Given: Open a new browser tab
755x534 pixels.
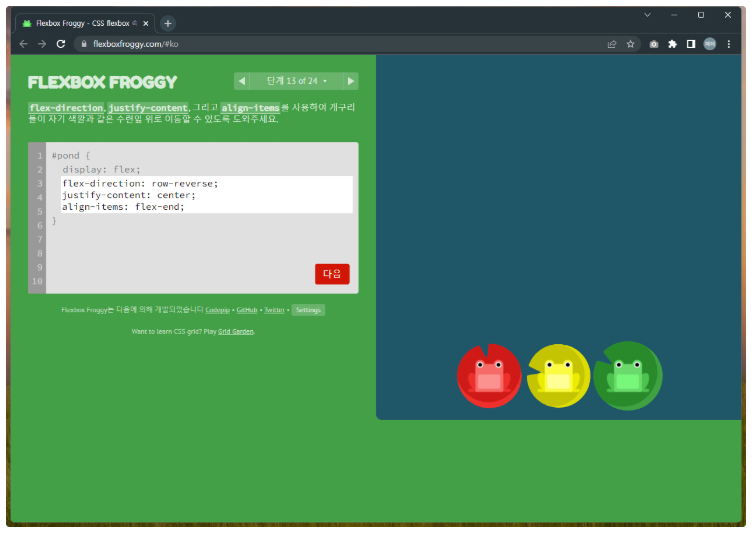Looking at the screenshot, I should tap(168, 23).
